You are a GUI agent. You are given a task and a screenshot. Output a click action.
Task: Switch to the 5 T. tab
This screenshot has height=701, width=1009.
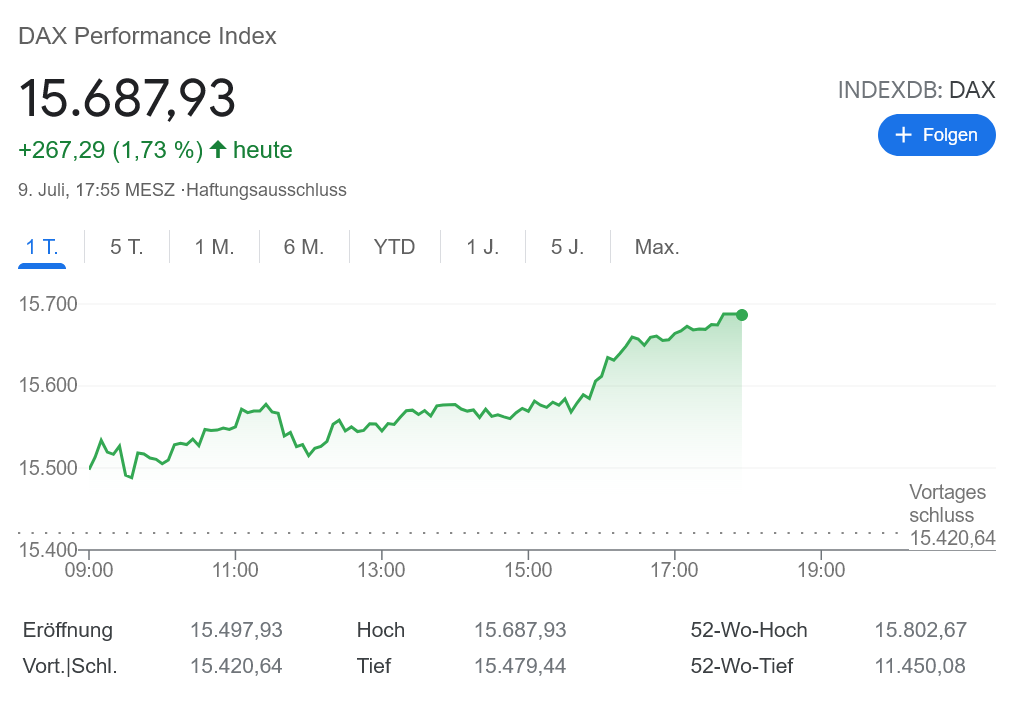click(x=127, y=247)
